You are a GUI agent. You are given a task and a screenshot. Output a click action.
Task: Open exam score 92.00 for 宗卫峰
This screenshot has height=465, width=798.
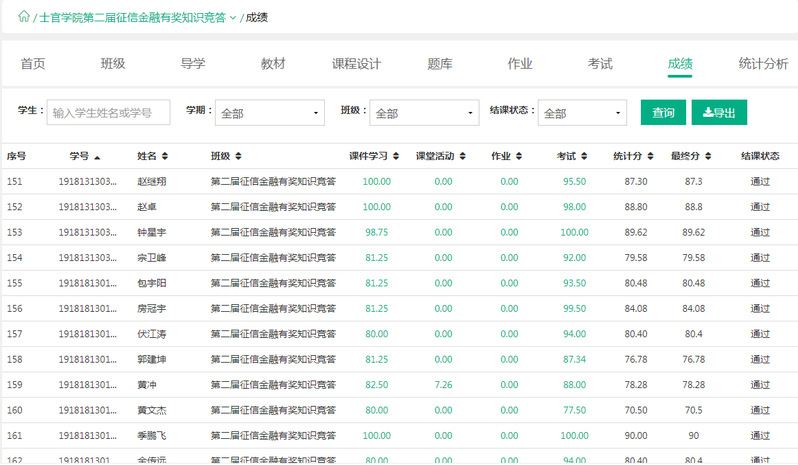(574, 258)
